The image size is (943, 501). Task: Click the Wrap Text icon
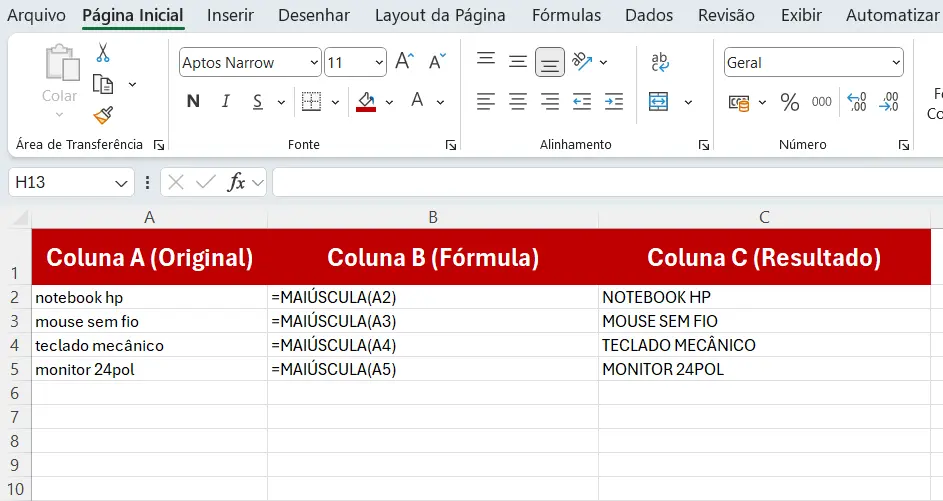tap(660, 62)
